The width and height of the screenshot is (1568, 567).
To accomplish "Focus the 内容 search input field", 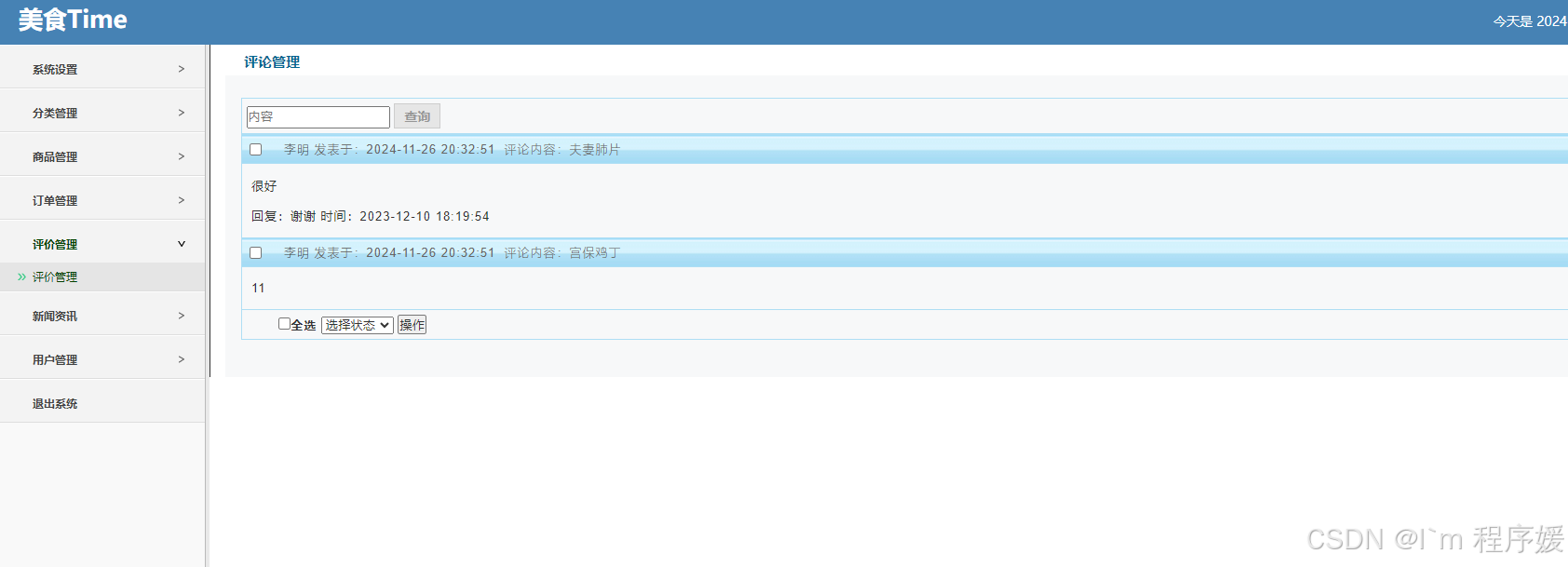I will [x=318, y=116].
